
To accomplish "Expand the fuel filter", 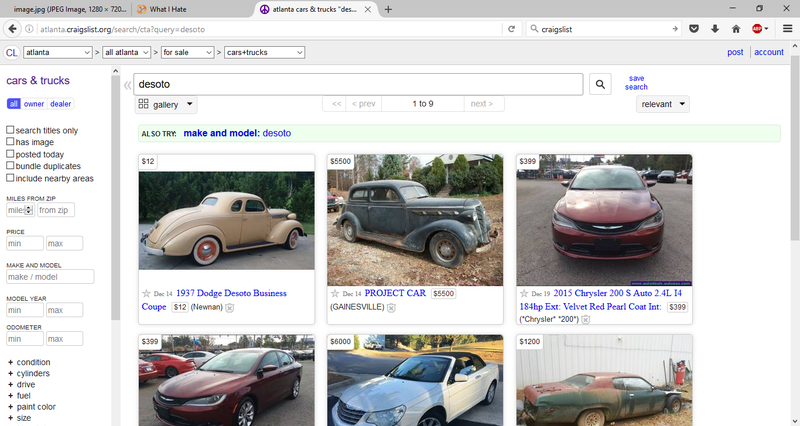I will (x=19, y=396).
